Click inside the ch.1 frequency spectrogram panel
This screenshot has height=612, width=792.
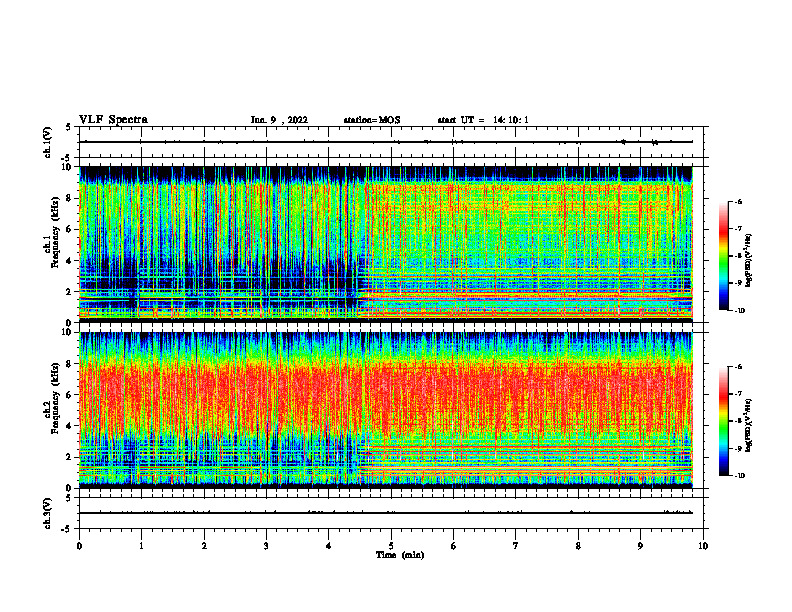[386, 244]
